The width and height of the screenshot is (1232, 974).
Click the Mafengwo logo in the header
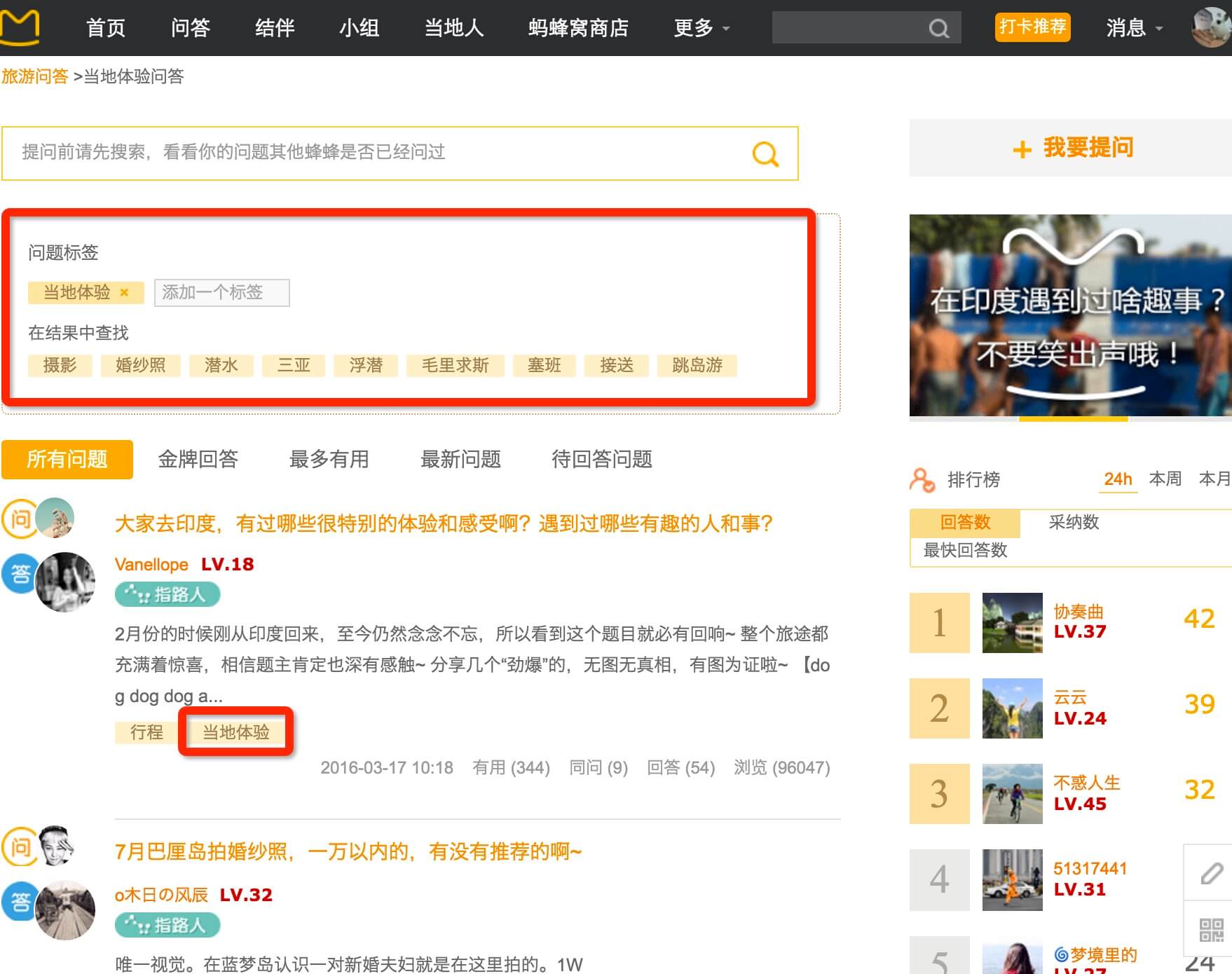[20, 27]
